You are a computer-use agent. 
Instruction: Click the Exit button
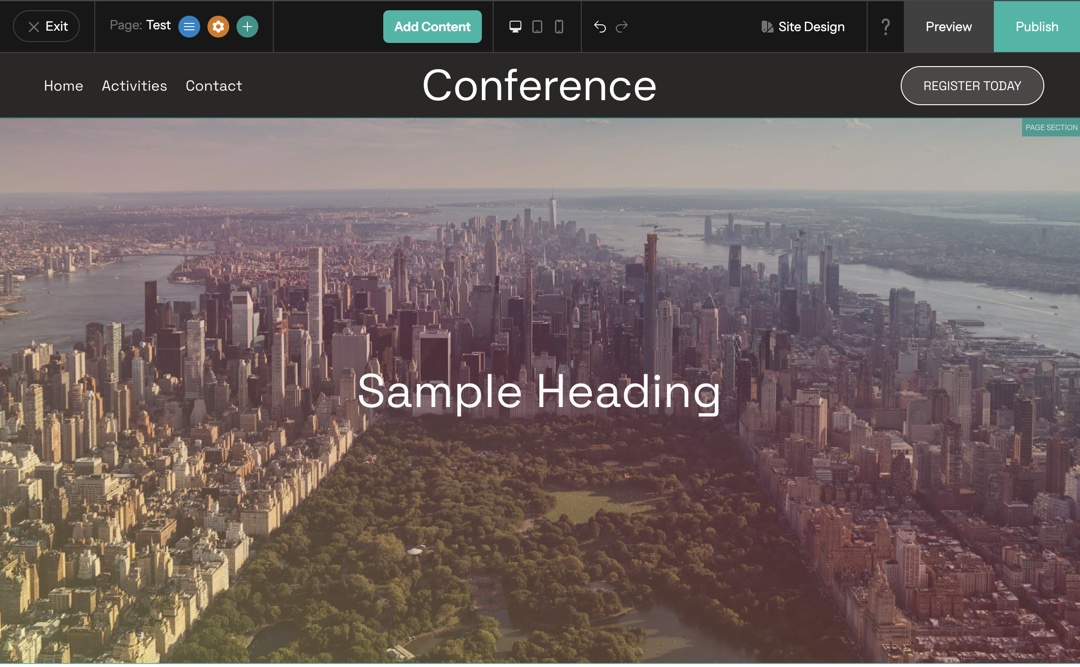click(x=47, y=27)
